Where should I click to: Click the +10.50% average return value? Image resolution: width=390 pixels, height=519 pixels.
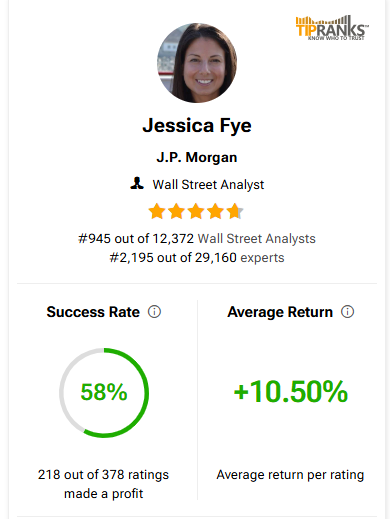[x=291, y=391]
